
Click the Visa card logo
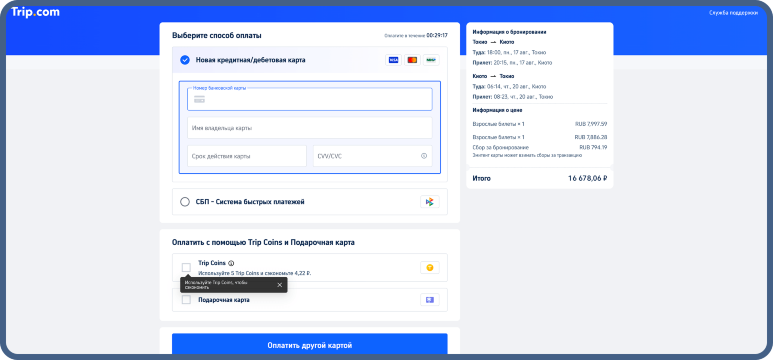tap(393, 60)
